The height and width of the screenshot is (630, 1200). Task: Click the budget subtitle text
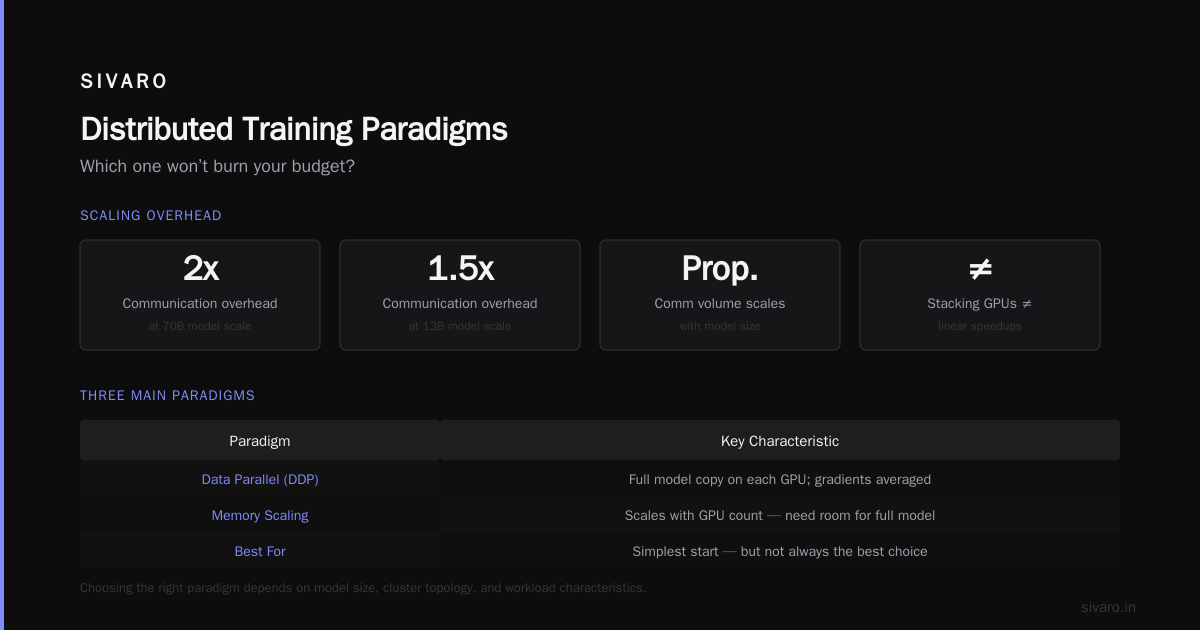[x=217, y=166]
